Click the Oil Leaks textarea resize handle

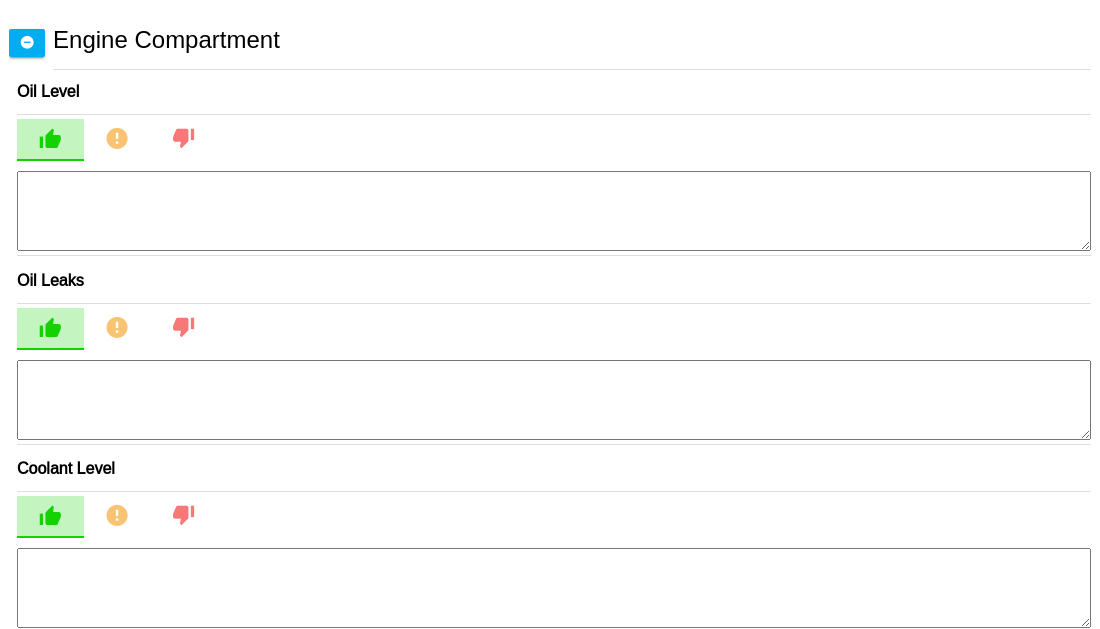[x=1085, y=434]
